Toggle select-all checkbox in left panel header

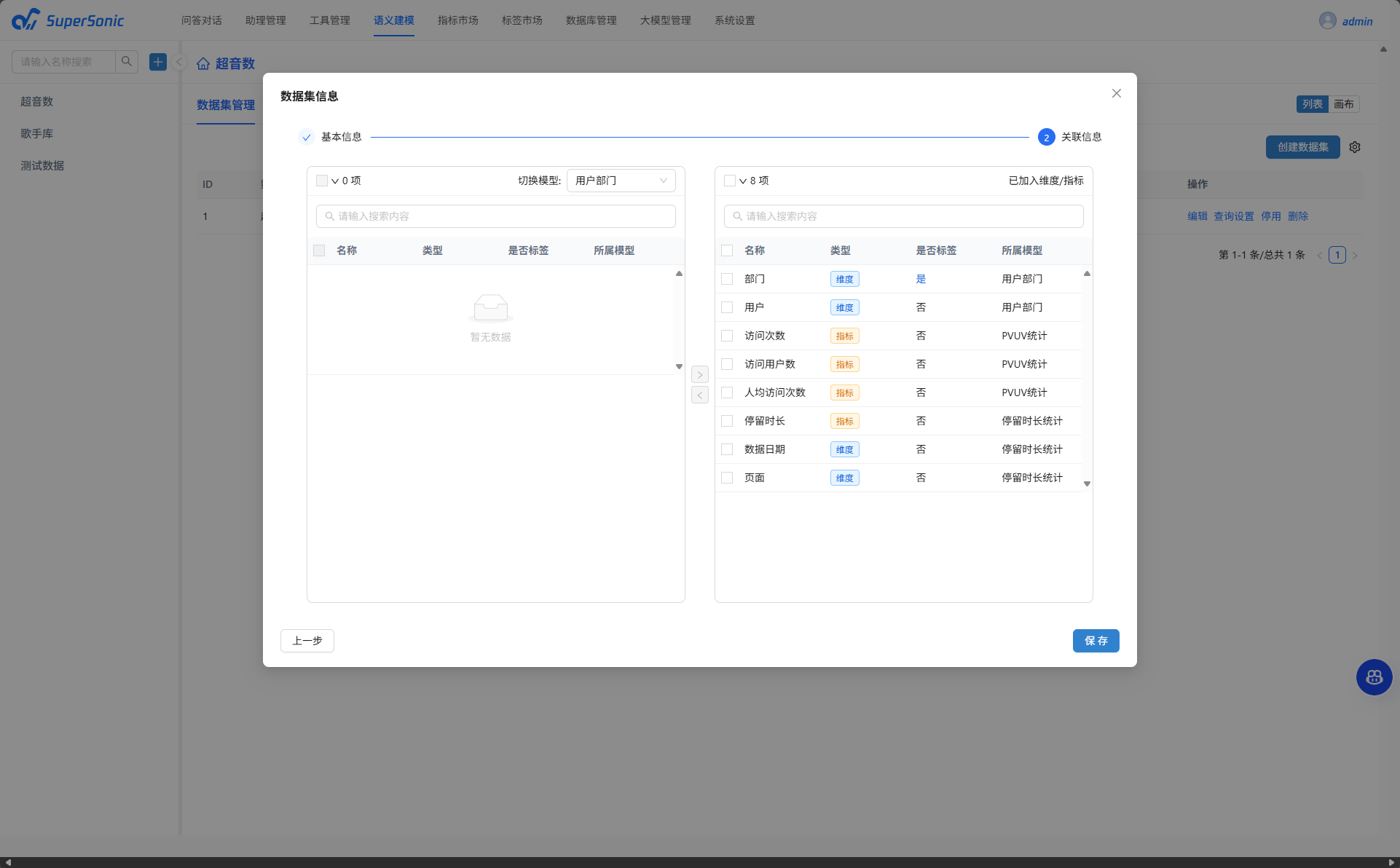click(x=322, y=181)
